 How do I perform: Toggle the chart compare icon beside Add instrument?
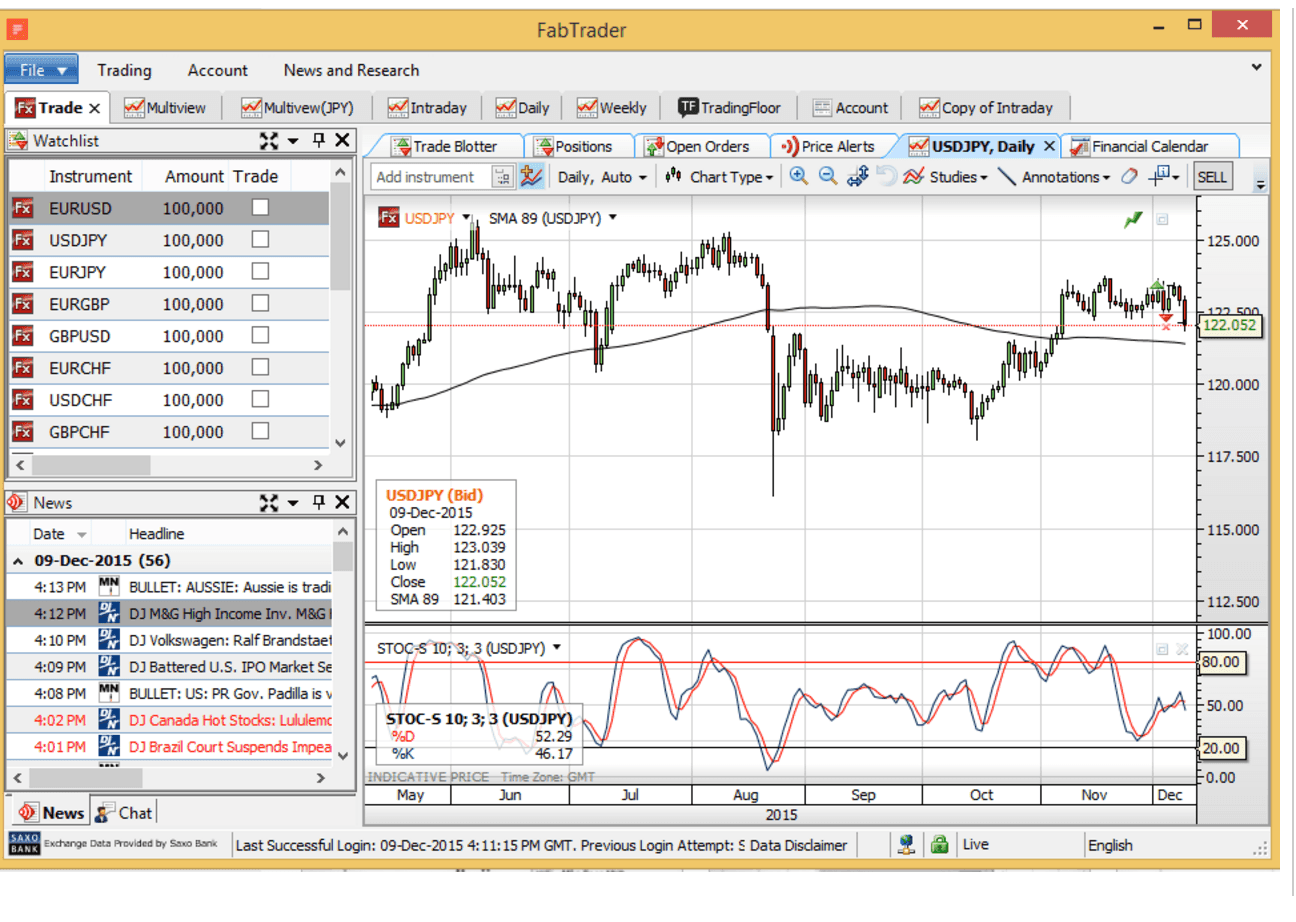point(531,176)
